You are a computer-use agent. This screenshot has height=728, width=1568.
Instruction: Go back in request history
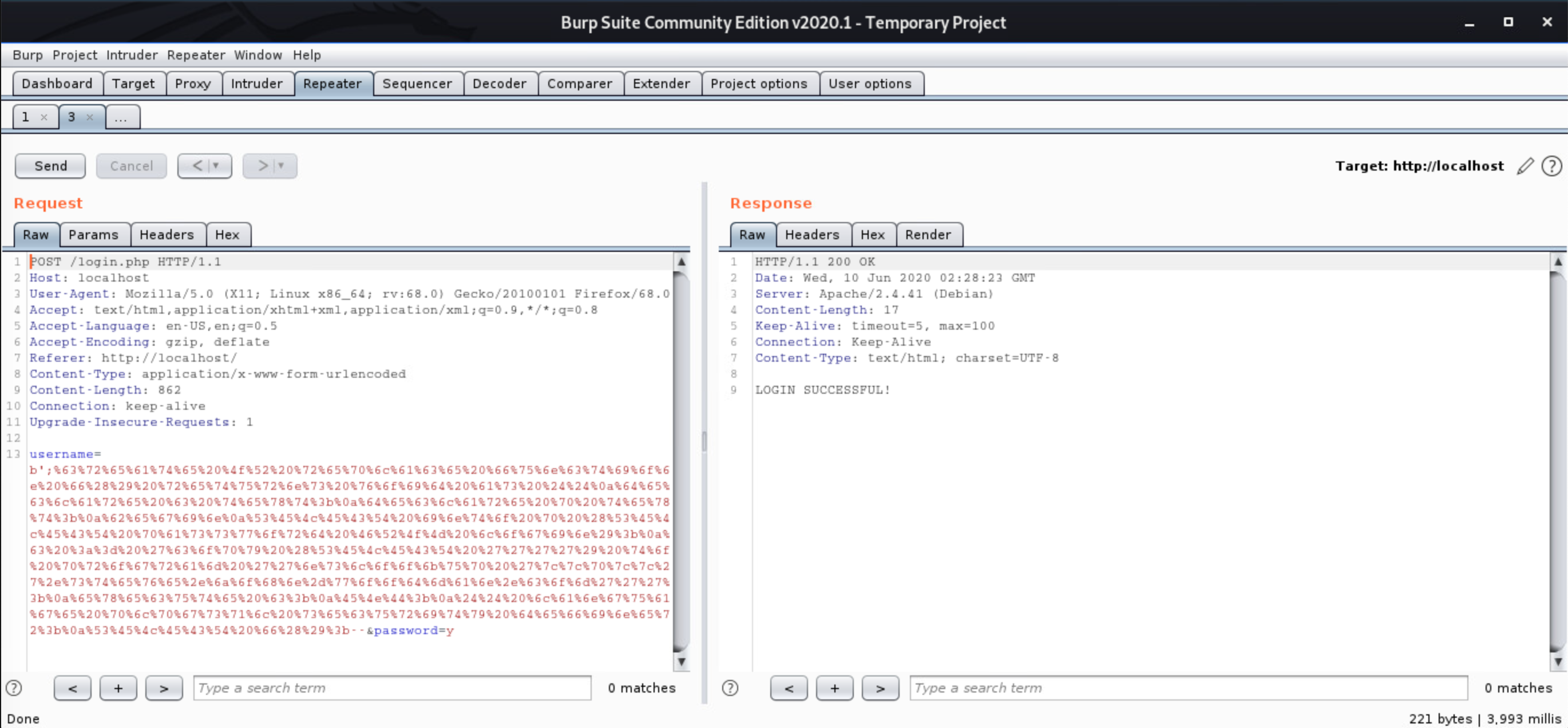pos(197,165)
